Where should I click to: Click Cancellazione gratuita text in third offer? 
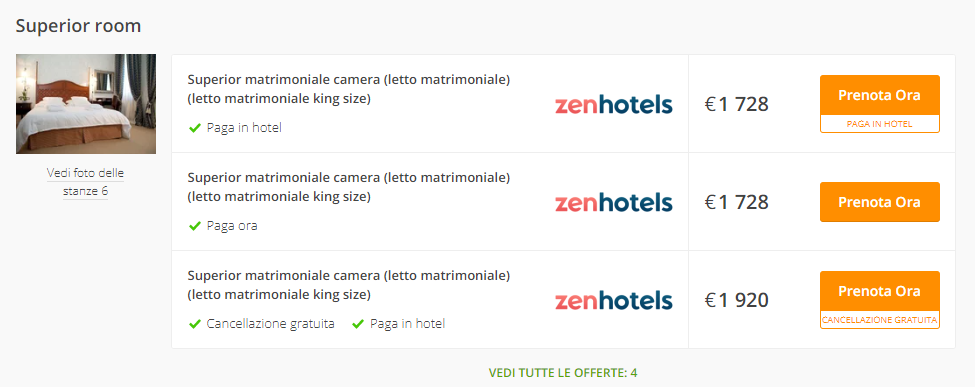point(270,324)
